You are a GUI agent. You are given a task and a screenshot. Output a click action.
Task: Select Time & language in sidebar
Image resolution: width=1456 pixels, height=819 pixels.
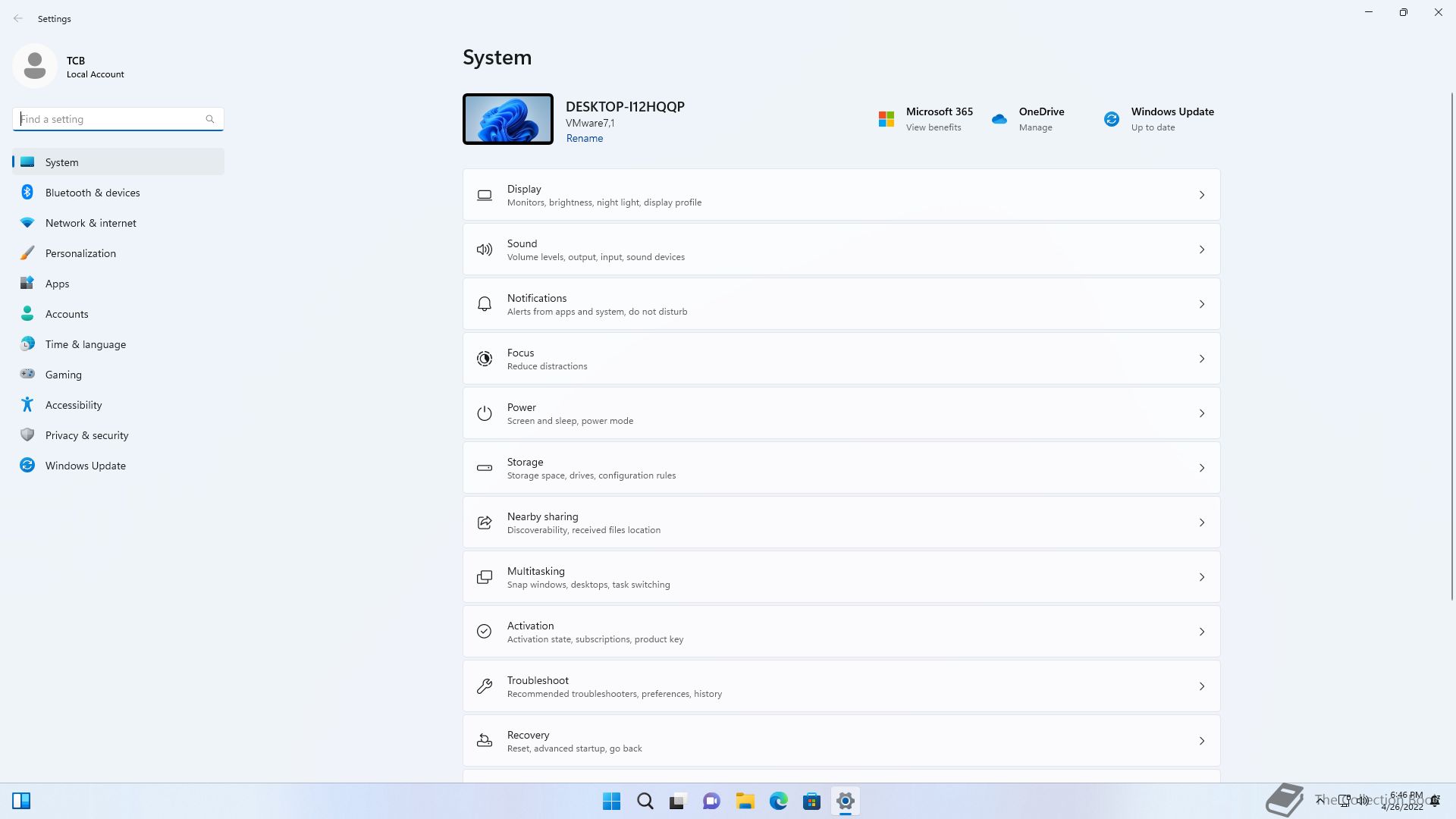[86, 344]
